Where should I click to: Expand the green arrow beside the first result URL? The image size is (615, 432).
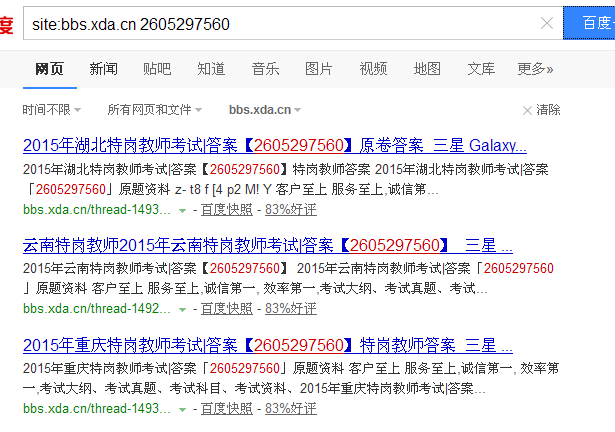tap(182, 210)
